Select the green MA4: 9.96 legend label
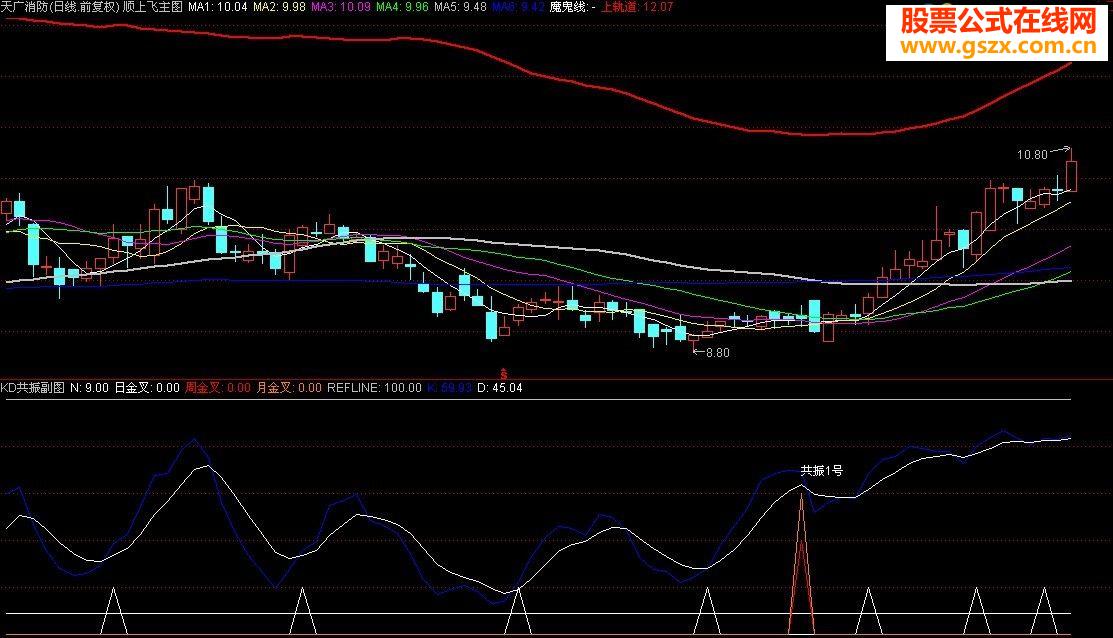The width and height of the screenshot is (1113, 638). point(402,7)
